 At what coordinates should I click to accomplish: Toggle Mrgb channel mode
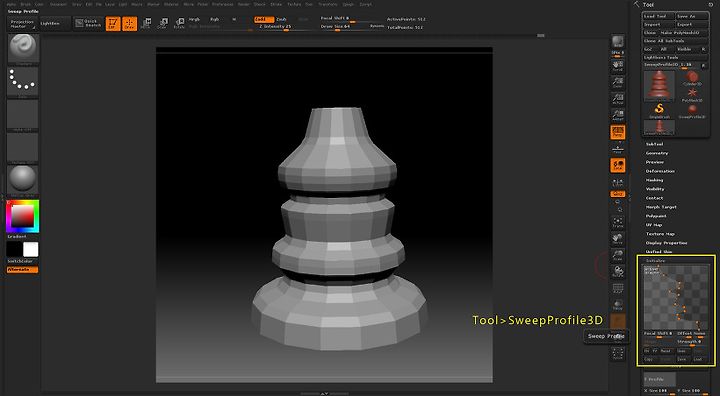[x=195, y=20]
